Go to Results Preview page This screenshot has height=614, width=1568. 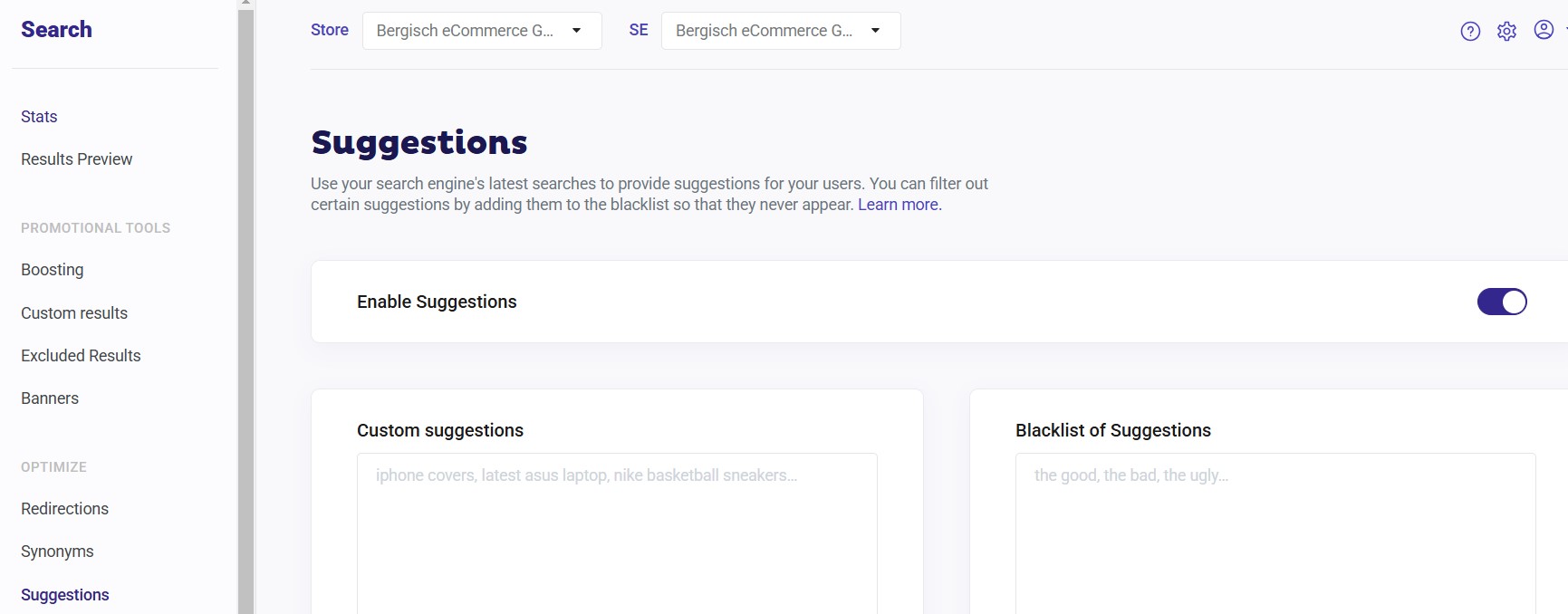pyautogui.click(x=76, y=159)
